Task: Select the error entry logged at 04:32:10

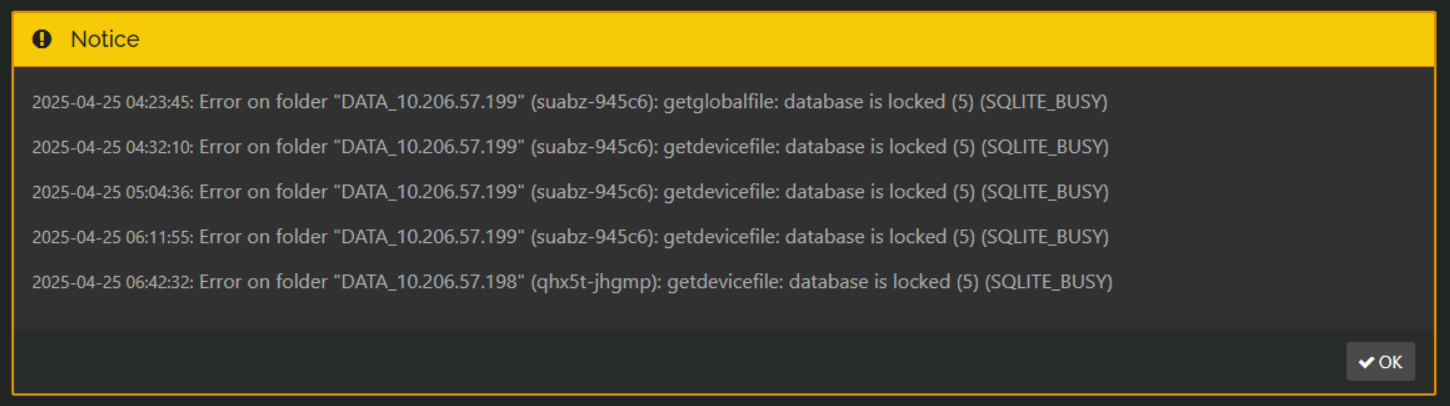Action: coord(570,147)
